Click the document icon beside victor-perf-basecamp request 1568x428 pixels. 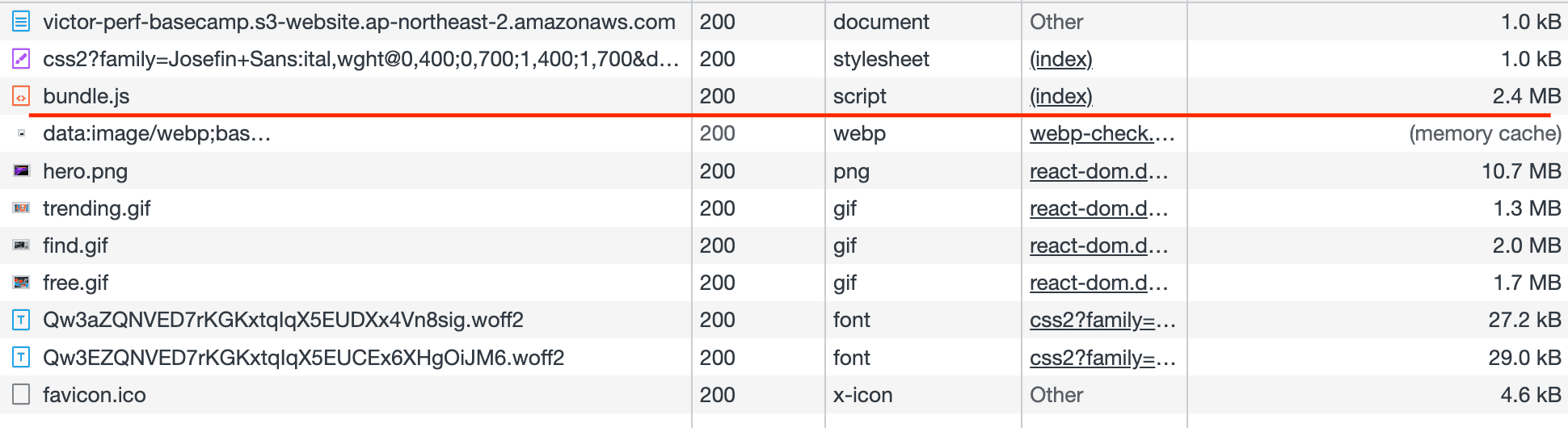tap(21, 22)
